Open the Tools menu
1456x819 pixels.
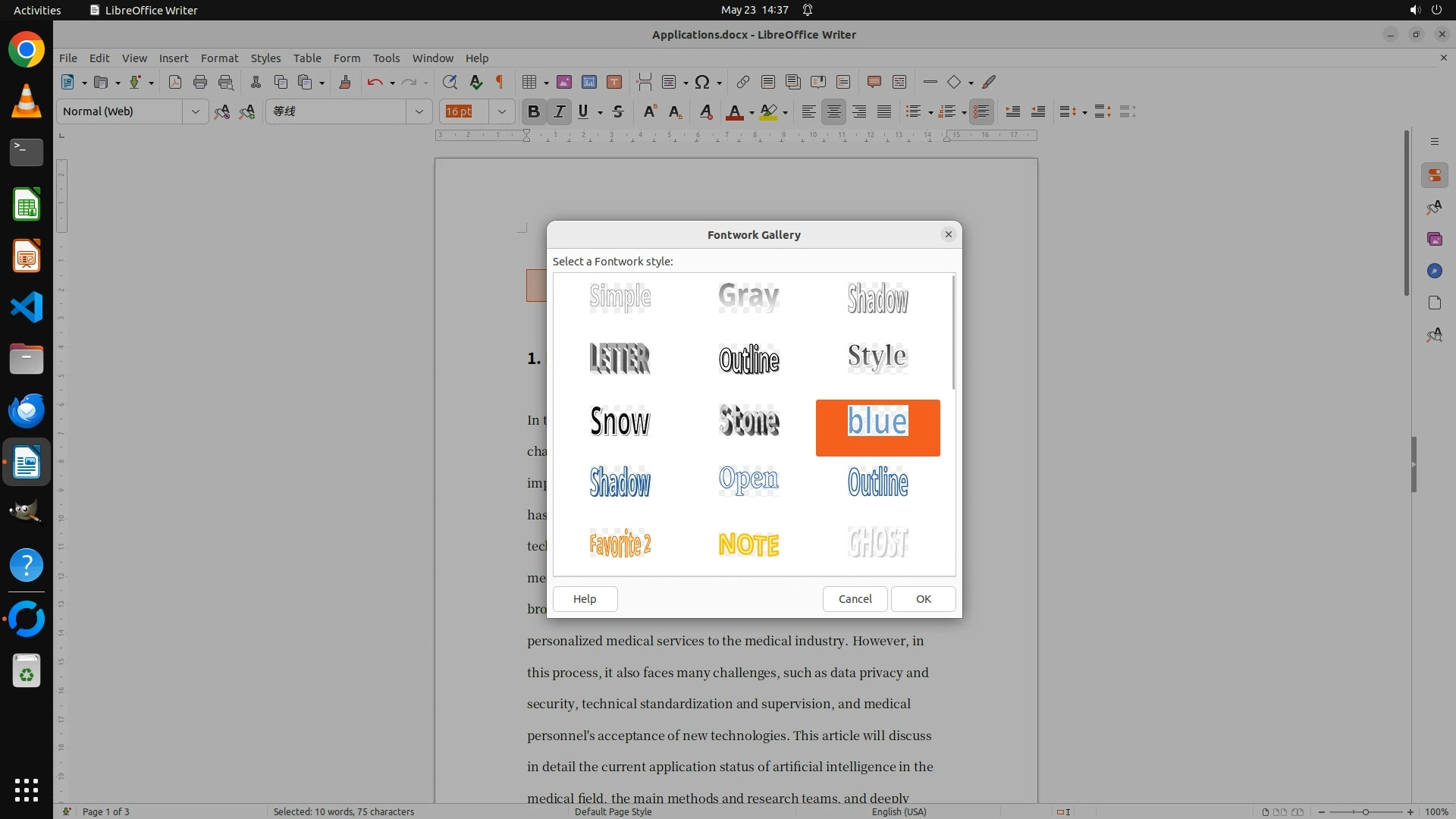point(386,58)
